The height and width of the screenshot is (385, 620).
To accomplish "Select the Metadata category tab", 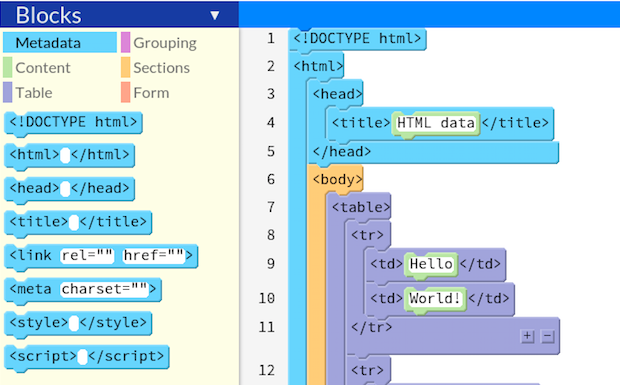I will coord(60,43).
